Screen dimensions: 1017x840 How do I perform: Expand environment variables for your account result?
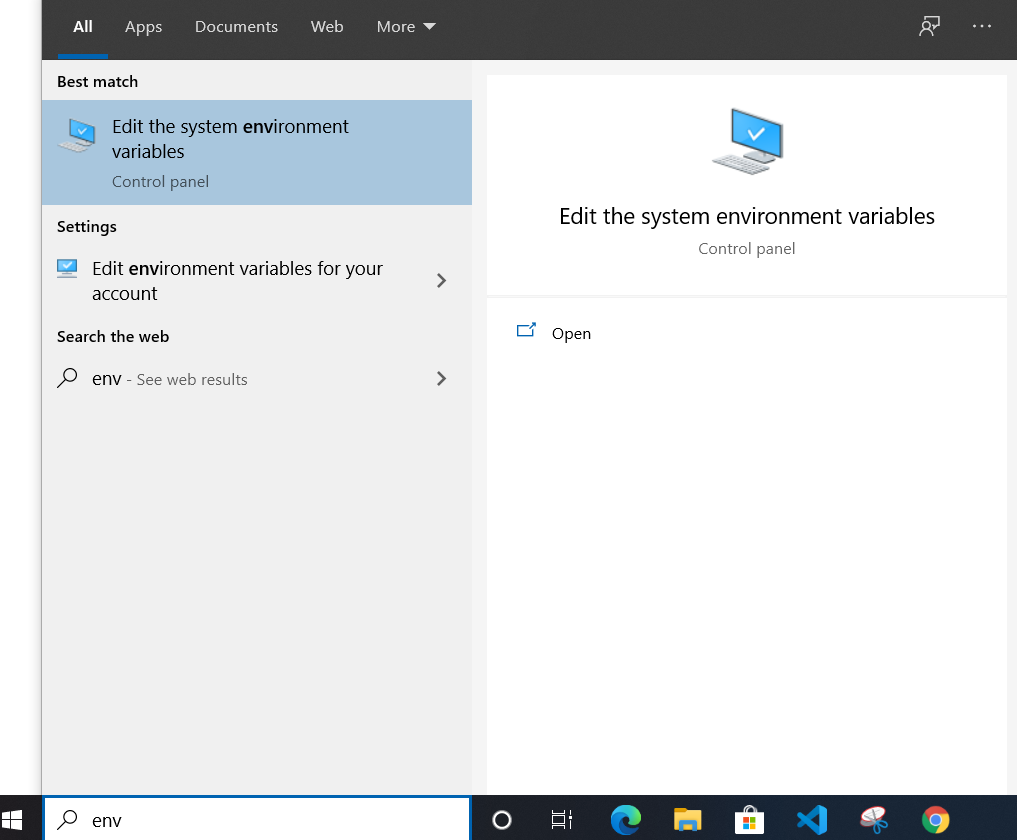point(441,281)
